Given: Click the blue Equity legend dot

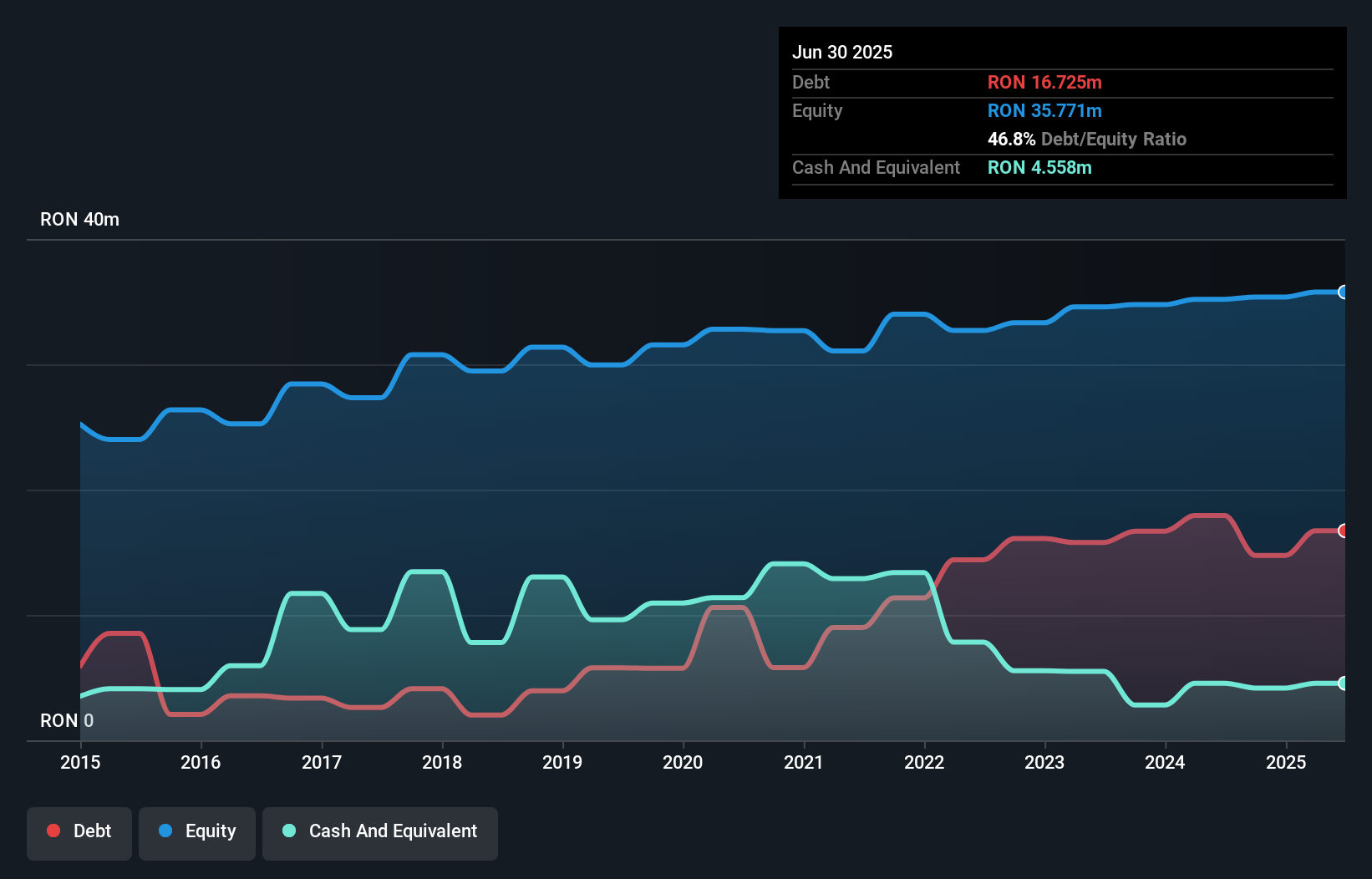Looking at the screenshot, I should click(x=165, y=831).
